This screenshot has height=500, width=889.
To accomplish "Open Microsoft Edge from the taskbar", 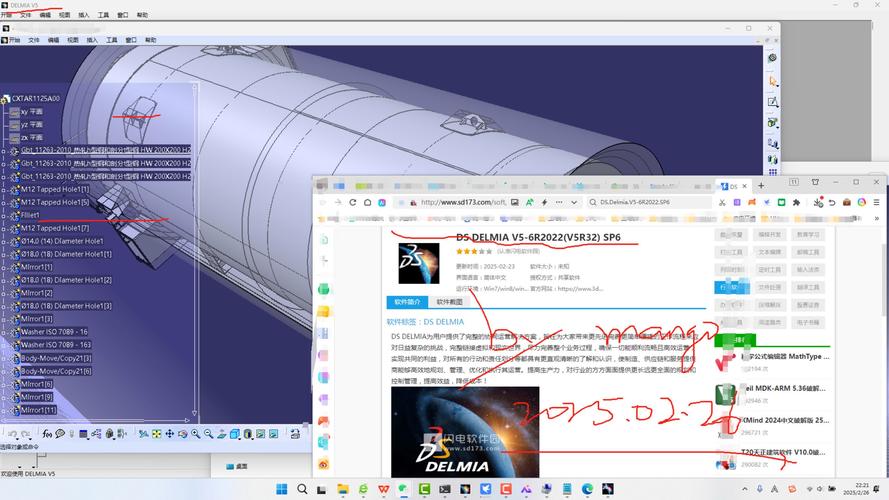I will tap(587, 489).
